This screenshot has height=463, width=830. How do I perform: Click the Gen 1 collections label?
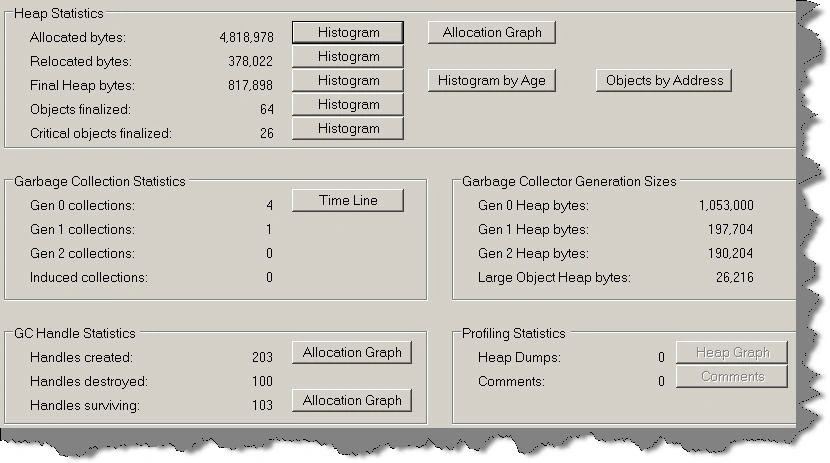[82, 229]
